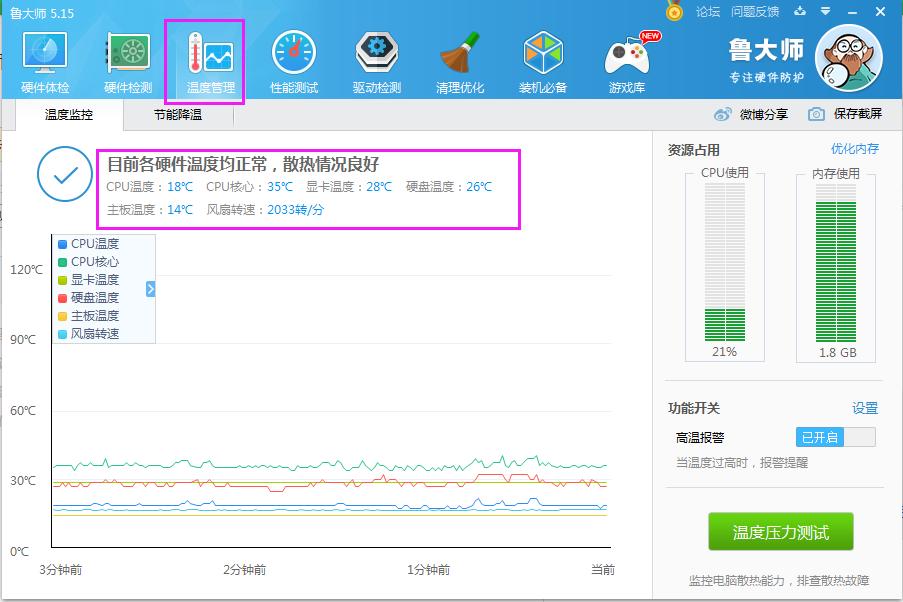Switch to the 节能降温 tab
Image resolution: width=903 pixels, height=602 pixels.
point(181,114)
